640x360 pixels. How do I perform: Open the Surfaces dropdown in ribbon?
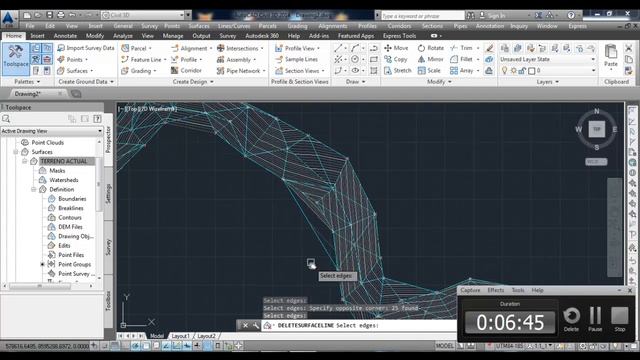[75, 71]
